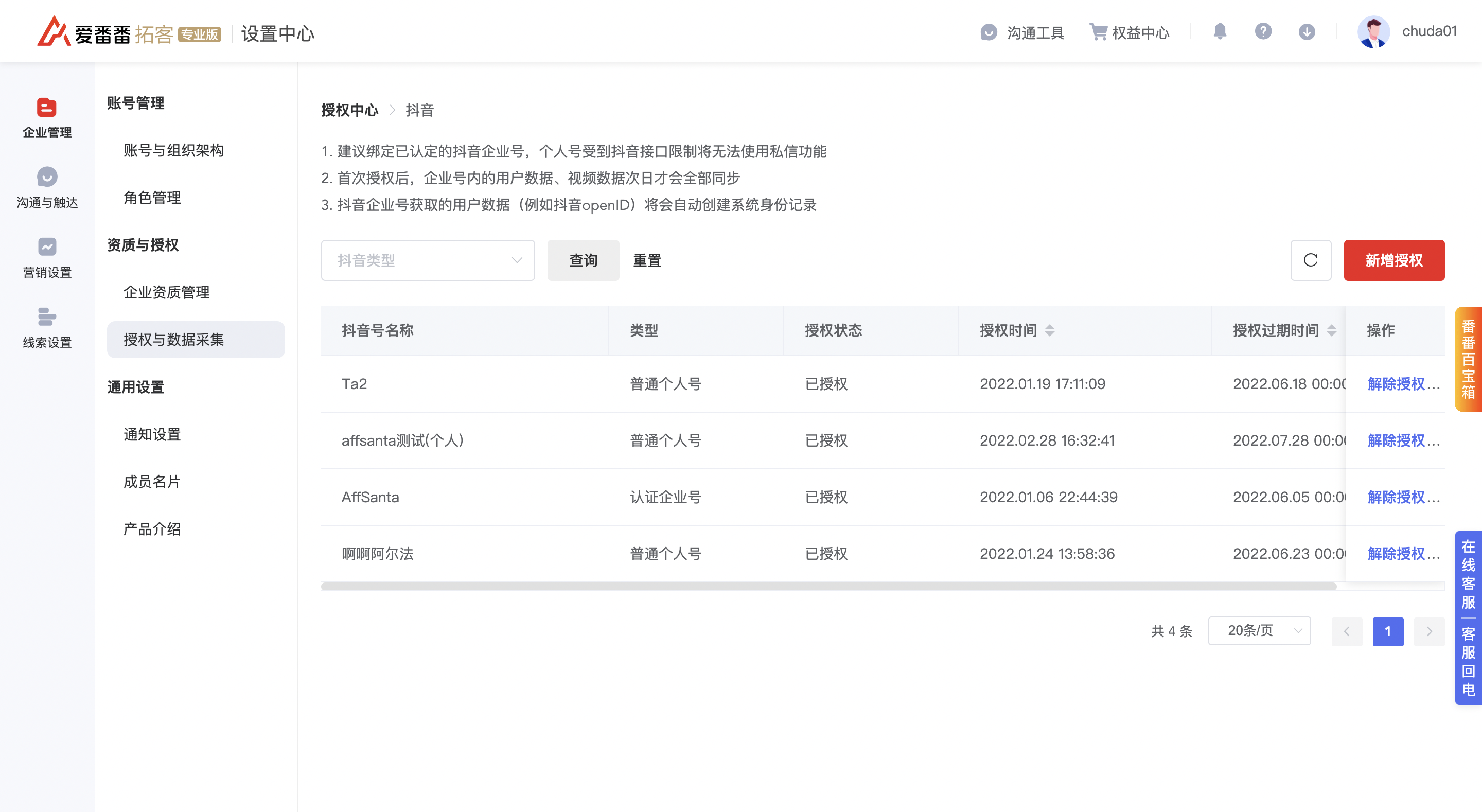The image size is (1482, 812).
Task: Sort by 授权时间 column arrows
Action: point(1049,330)
